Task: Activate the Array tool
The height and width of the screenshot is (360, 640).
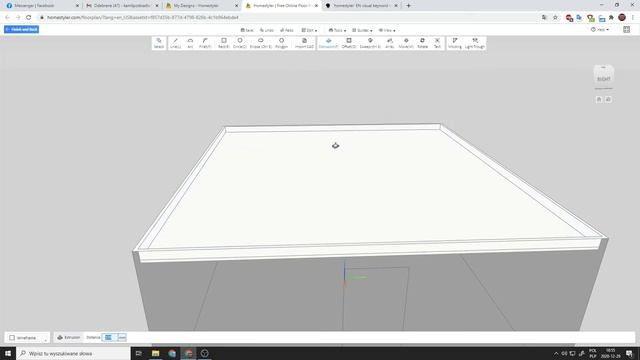Action: 390,43
